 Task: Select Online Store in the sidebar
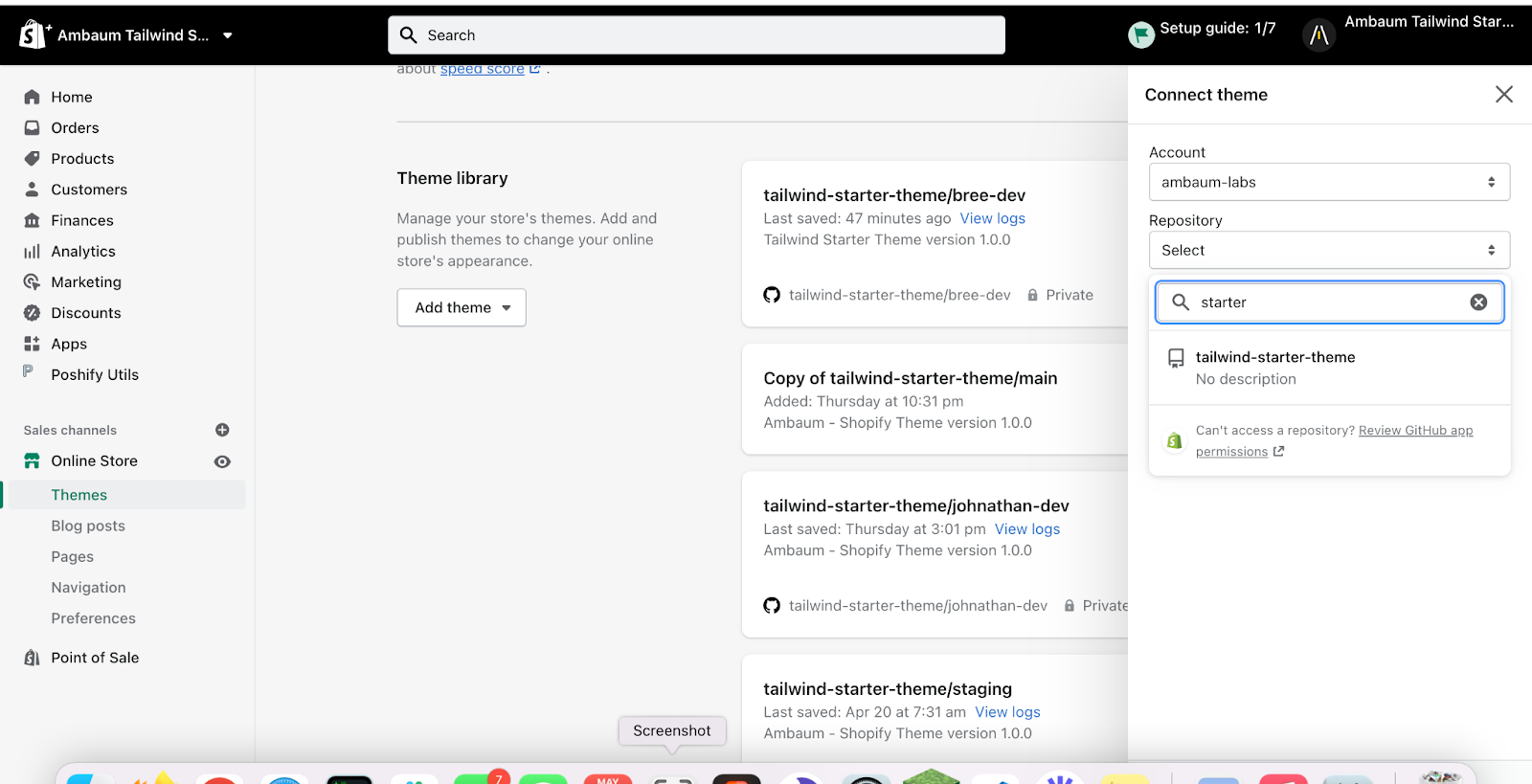94,460
